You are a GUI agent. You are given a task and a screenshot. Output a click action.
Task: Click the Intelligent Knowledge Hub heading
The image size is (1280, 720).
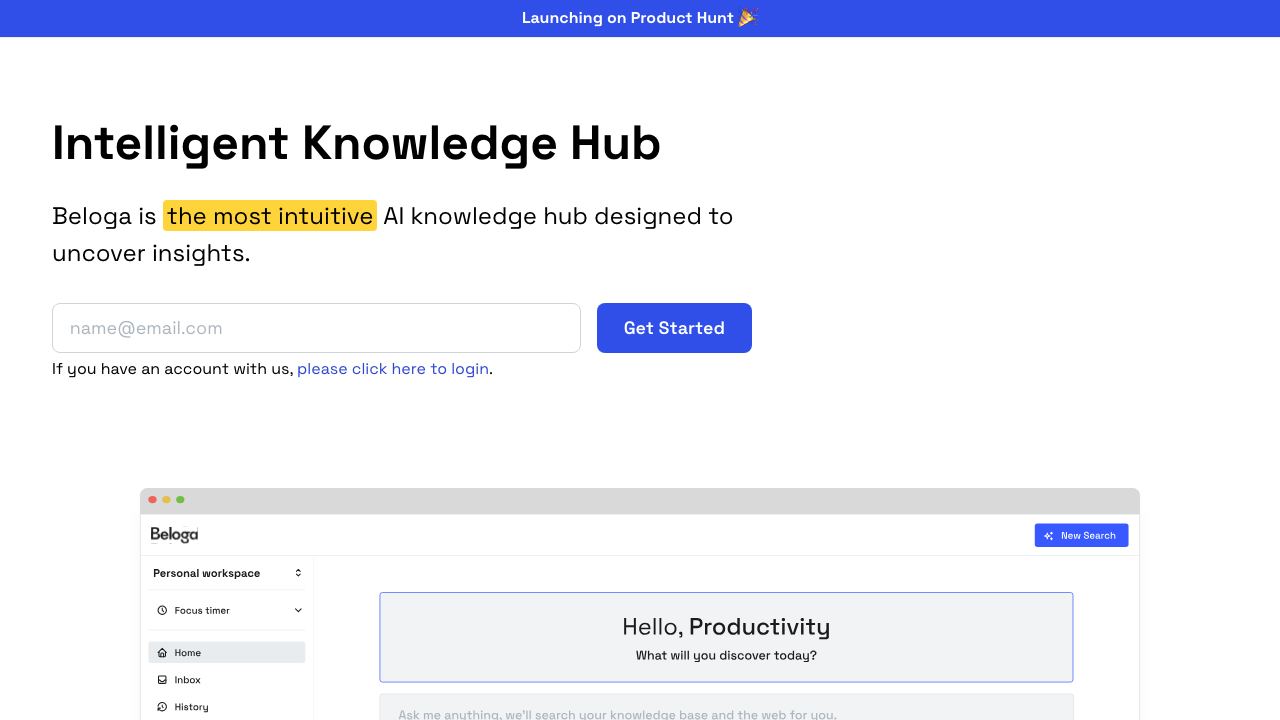coord(356,143)
